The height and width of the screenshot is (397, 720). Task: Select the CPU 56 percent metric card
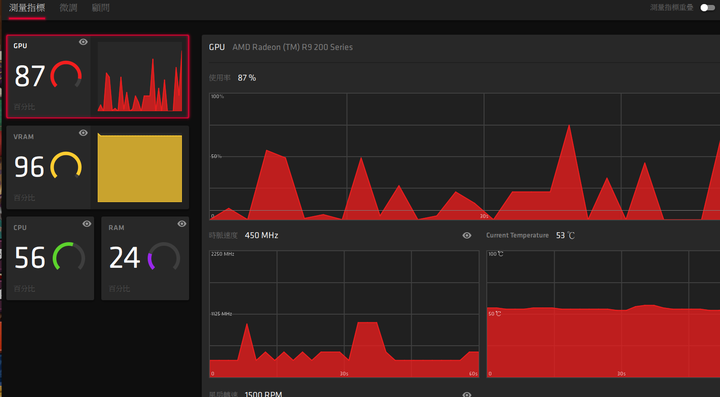point(50,258)
